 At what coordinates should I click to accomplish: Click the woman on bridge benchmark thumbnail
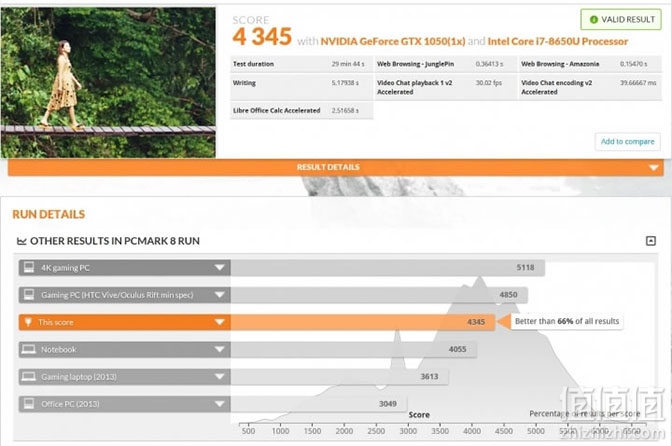coord(108,83)
